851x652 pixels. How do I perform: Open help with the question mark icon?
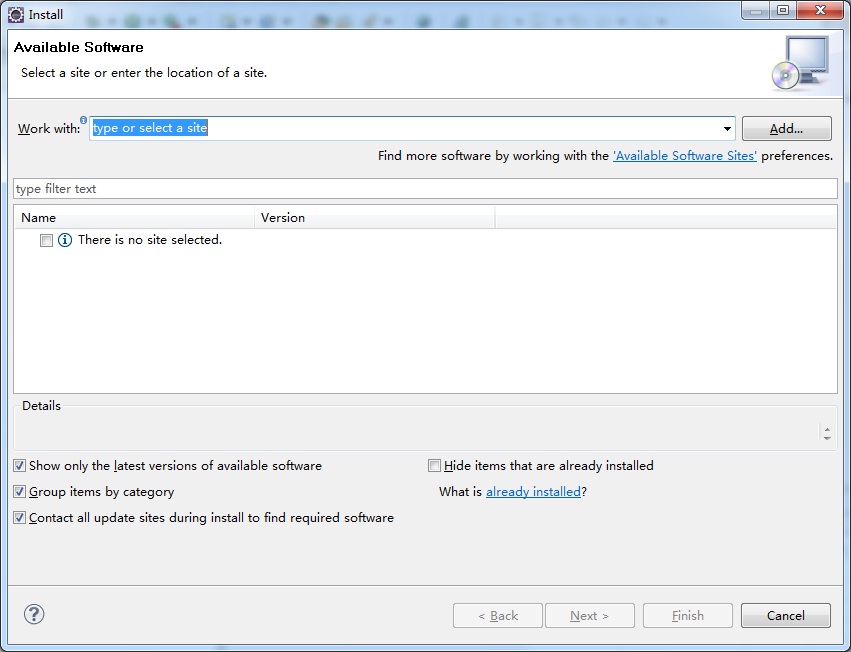[x=34, y=614]
